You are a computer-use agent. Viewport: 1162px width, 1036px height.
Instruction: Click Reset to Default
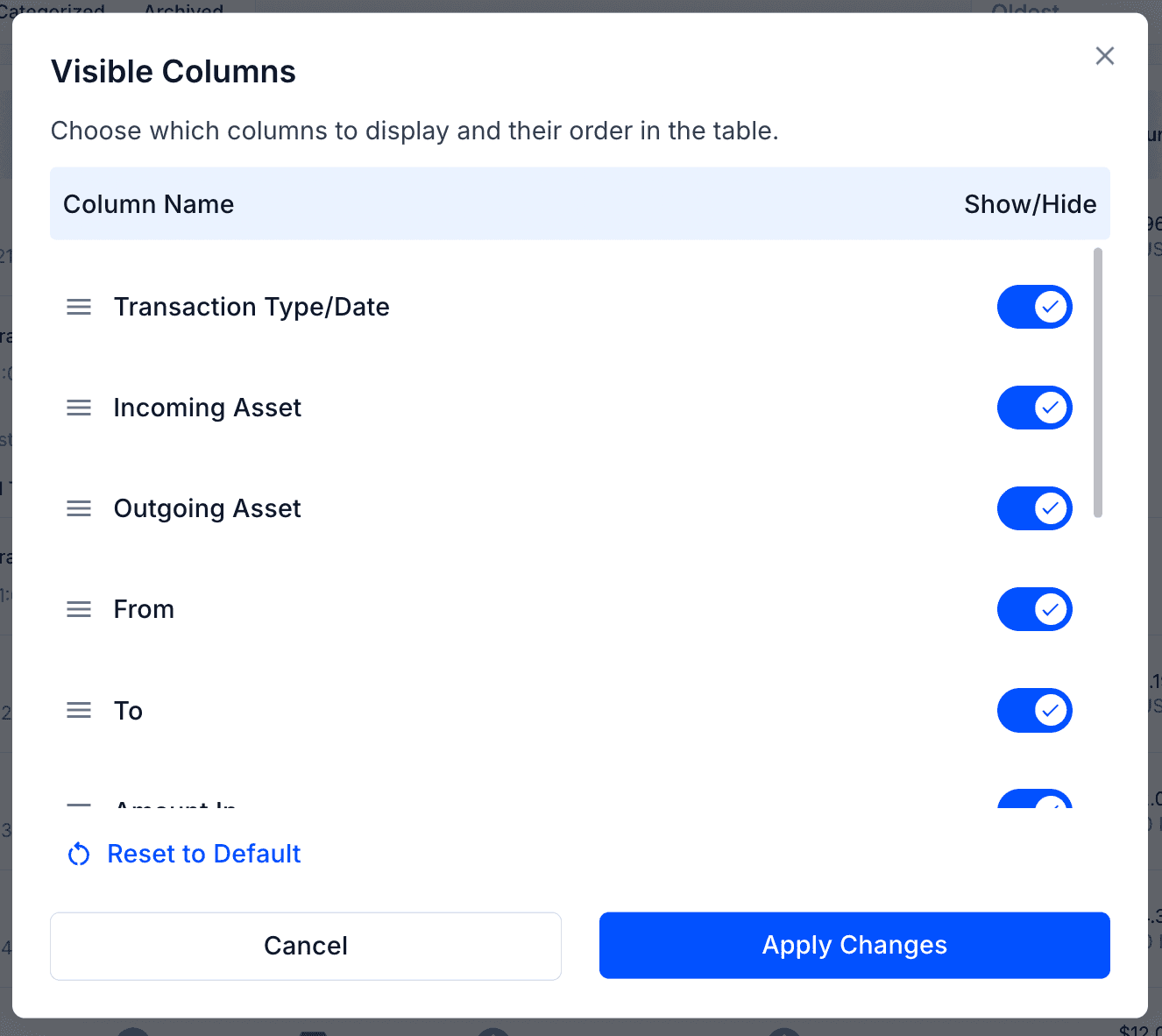(x=202, y=853)
